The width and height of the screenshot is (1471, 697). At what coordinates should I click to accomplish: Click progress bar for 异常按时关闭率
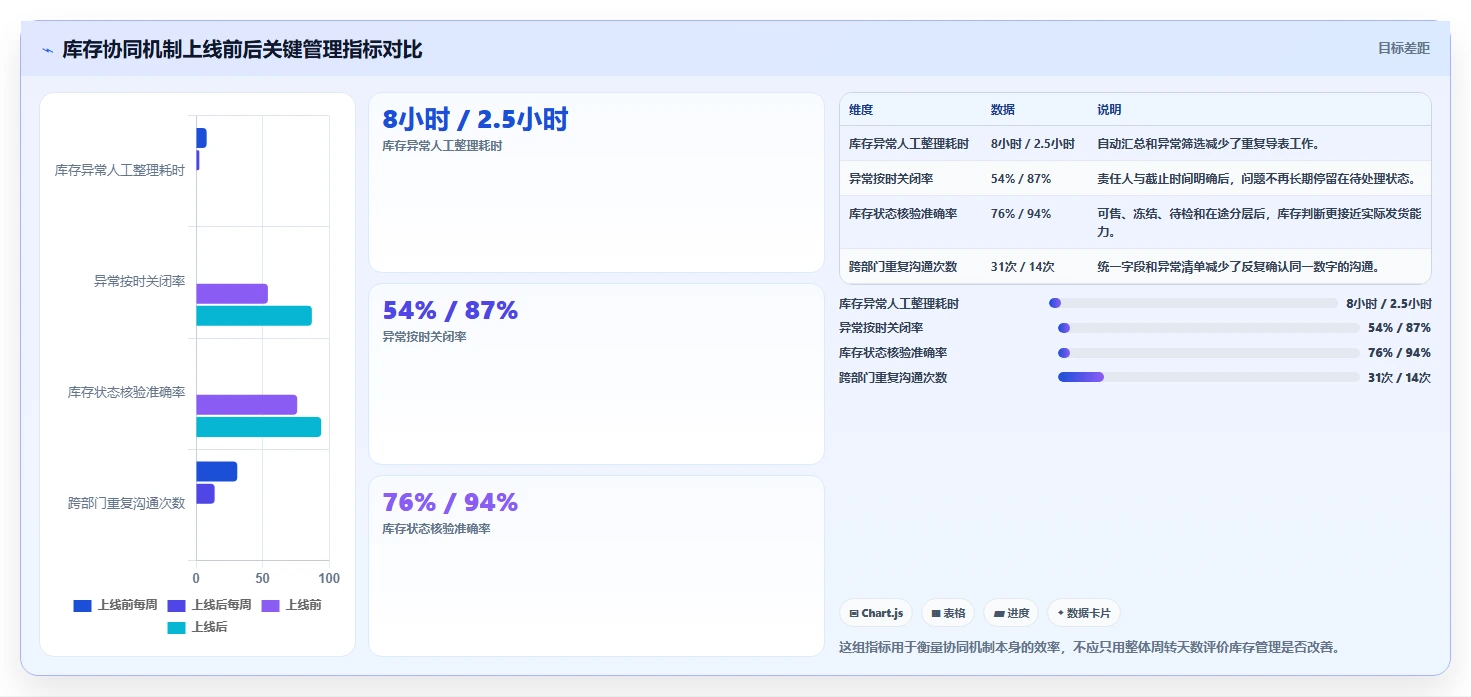[x=1209, y=328]
